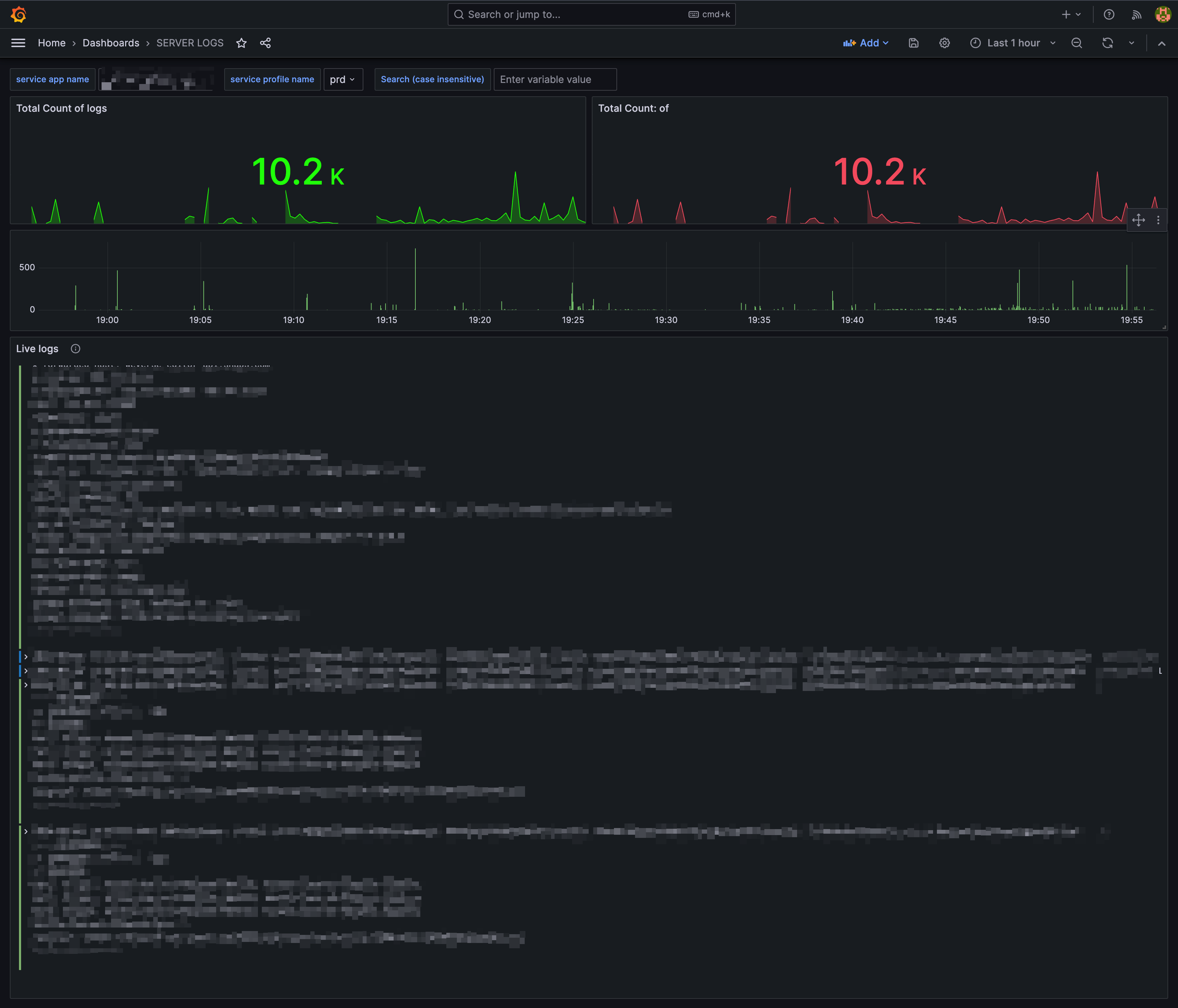Expand the first collapsed log row

(26, 657)
